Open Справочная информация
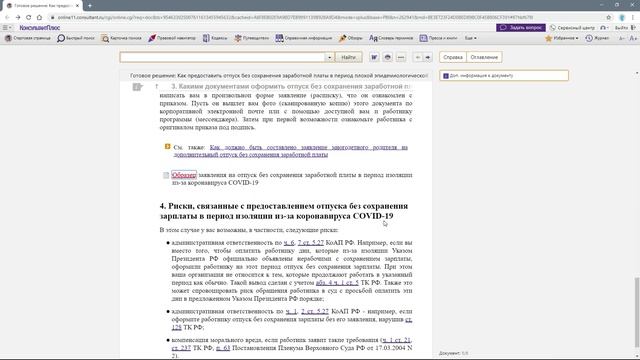This screenshot has height=360, width=640. pos(304,38)
